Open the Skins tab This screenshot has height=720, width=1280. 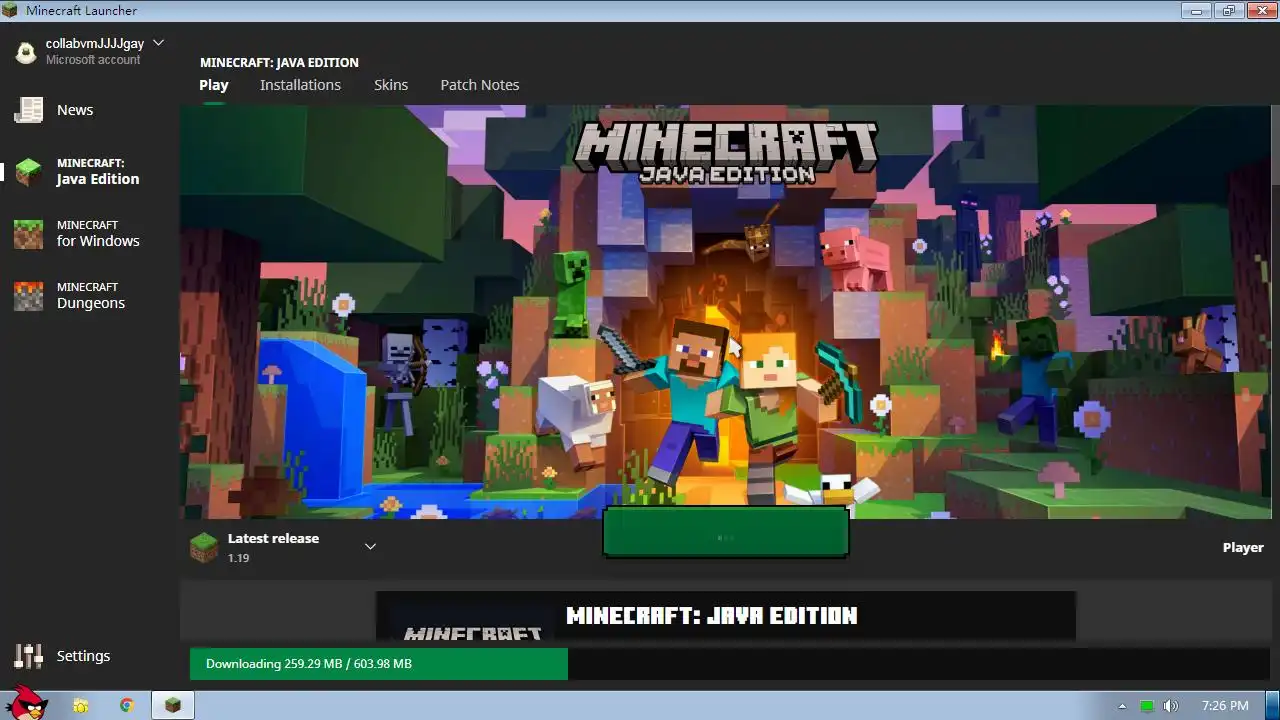pyautogui.click(x=391, y=85)
